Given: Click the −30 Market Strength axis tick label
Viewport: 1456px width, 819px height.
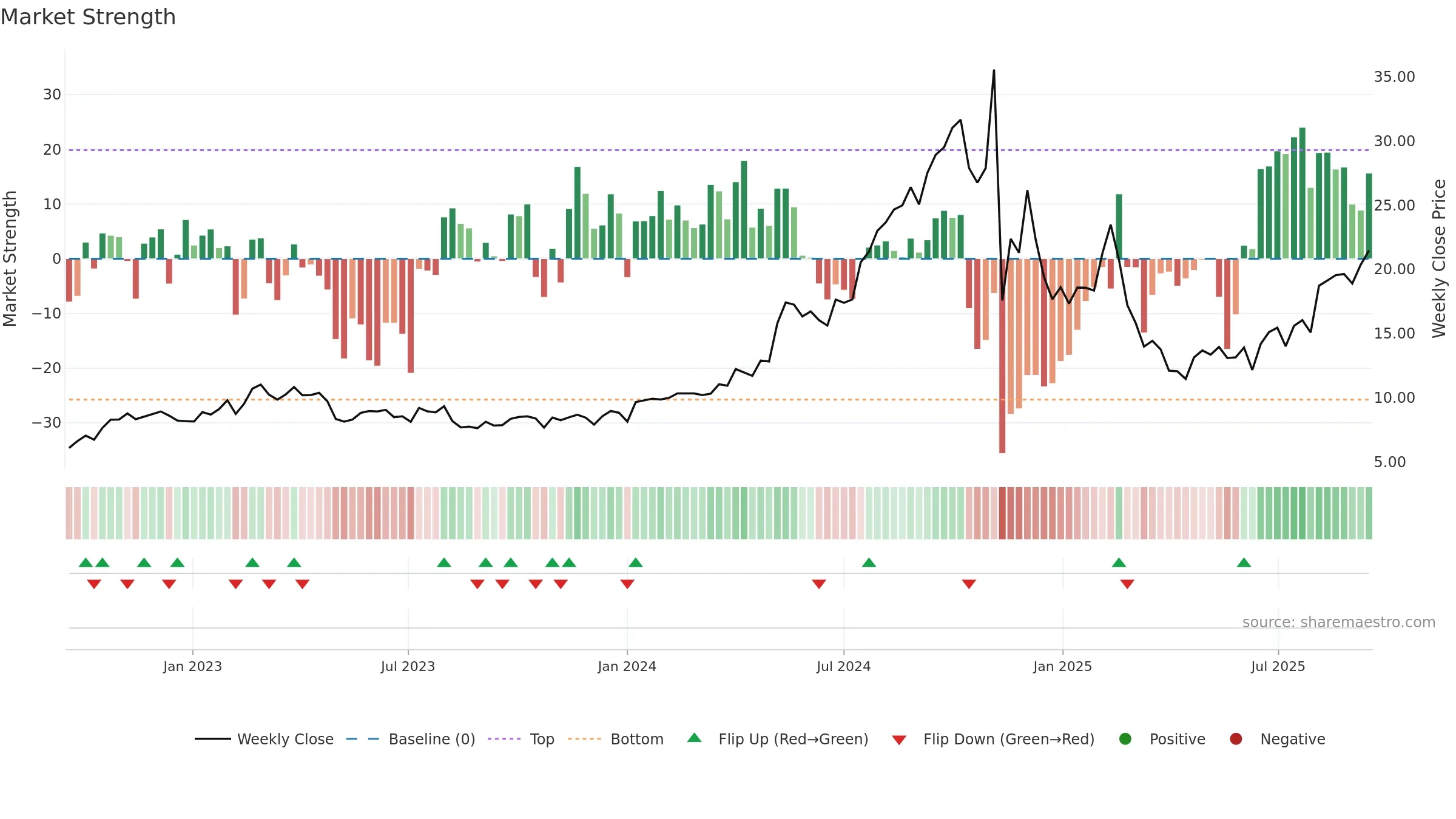Looking at the screenshot, I should [46, 423].
